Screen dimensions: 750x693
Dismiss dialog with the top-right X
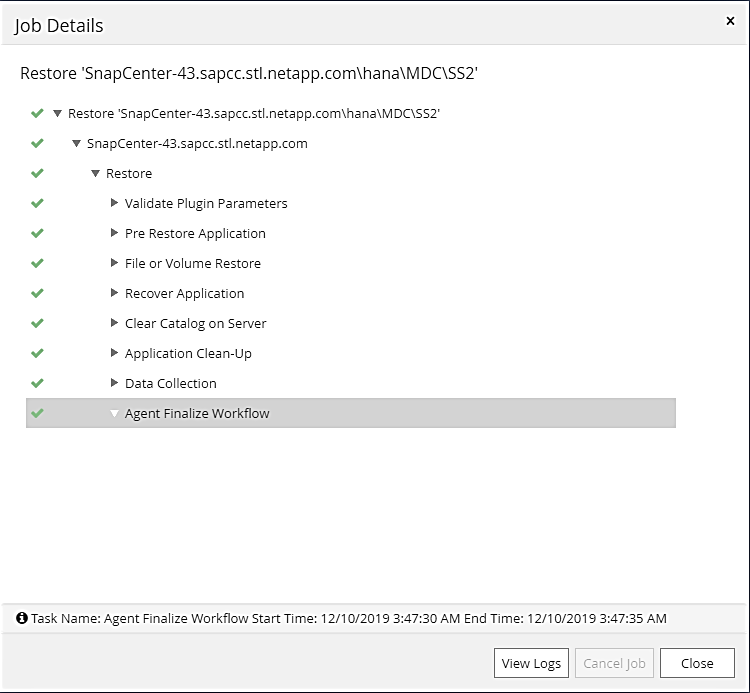coord(730,21)
